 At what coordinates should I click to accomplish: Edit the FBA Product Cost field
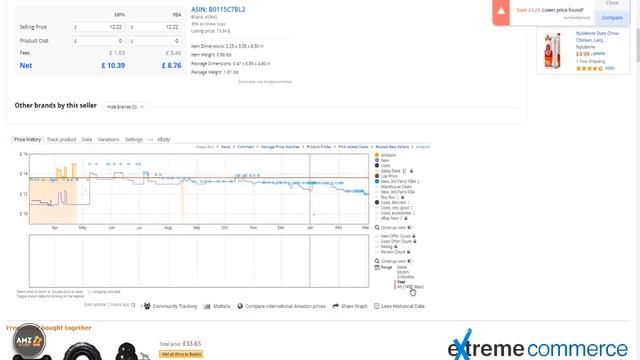(155, 41)
